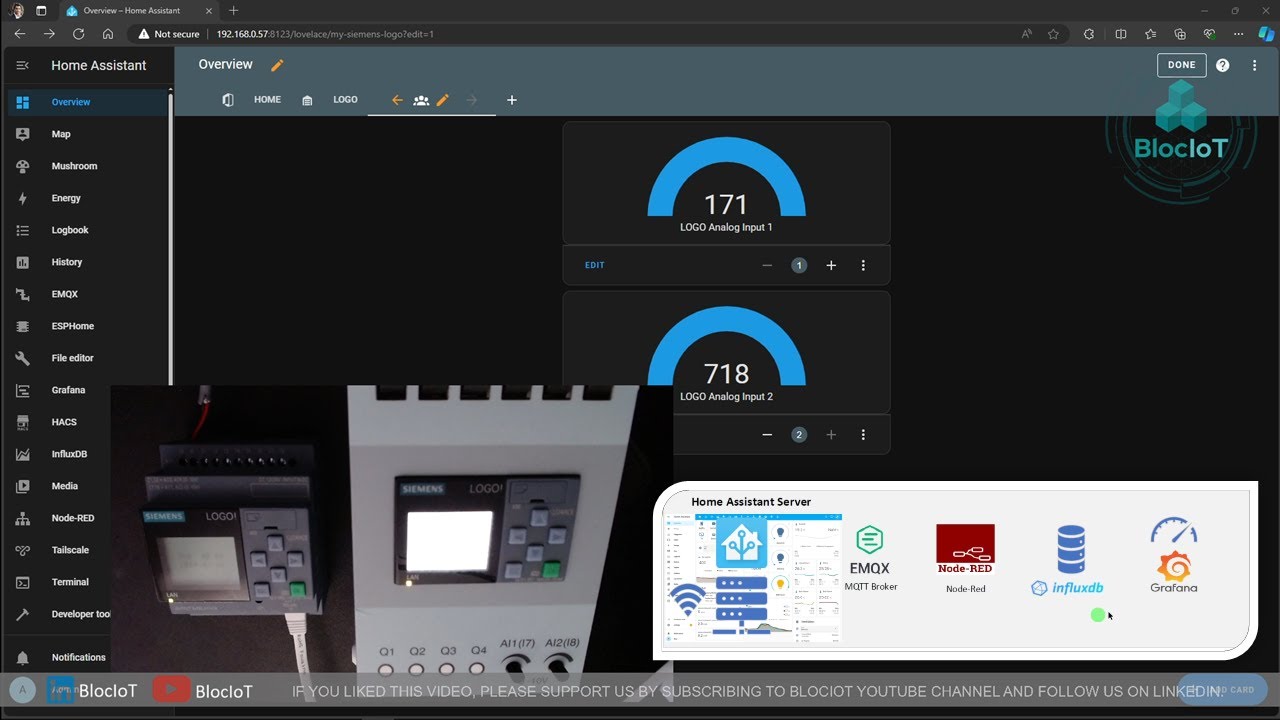Collapse the Home Assistant sidebar menu
1280x720 pixels.
[x=22, y=65]
